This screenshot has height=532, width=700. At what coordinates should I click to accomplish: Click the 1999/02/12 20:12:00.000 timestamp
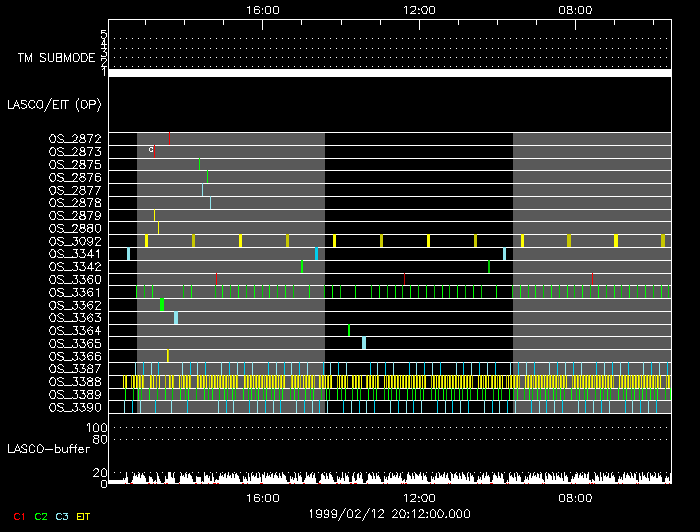click(390, 514)
